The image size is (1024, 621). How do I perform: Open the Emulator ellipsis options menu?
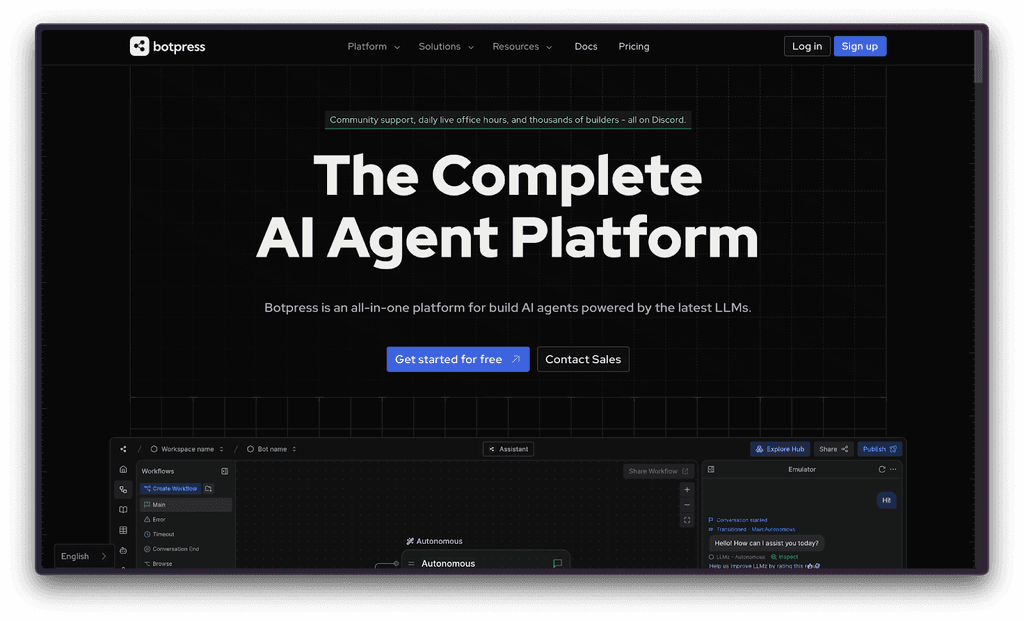[x=893, y=469]
